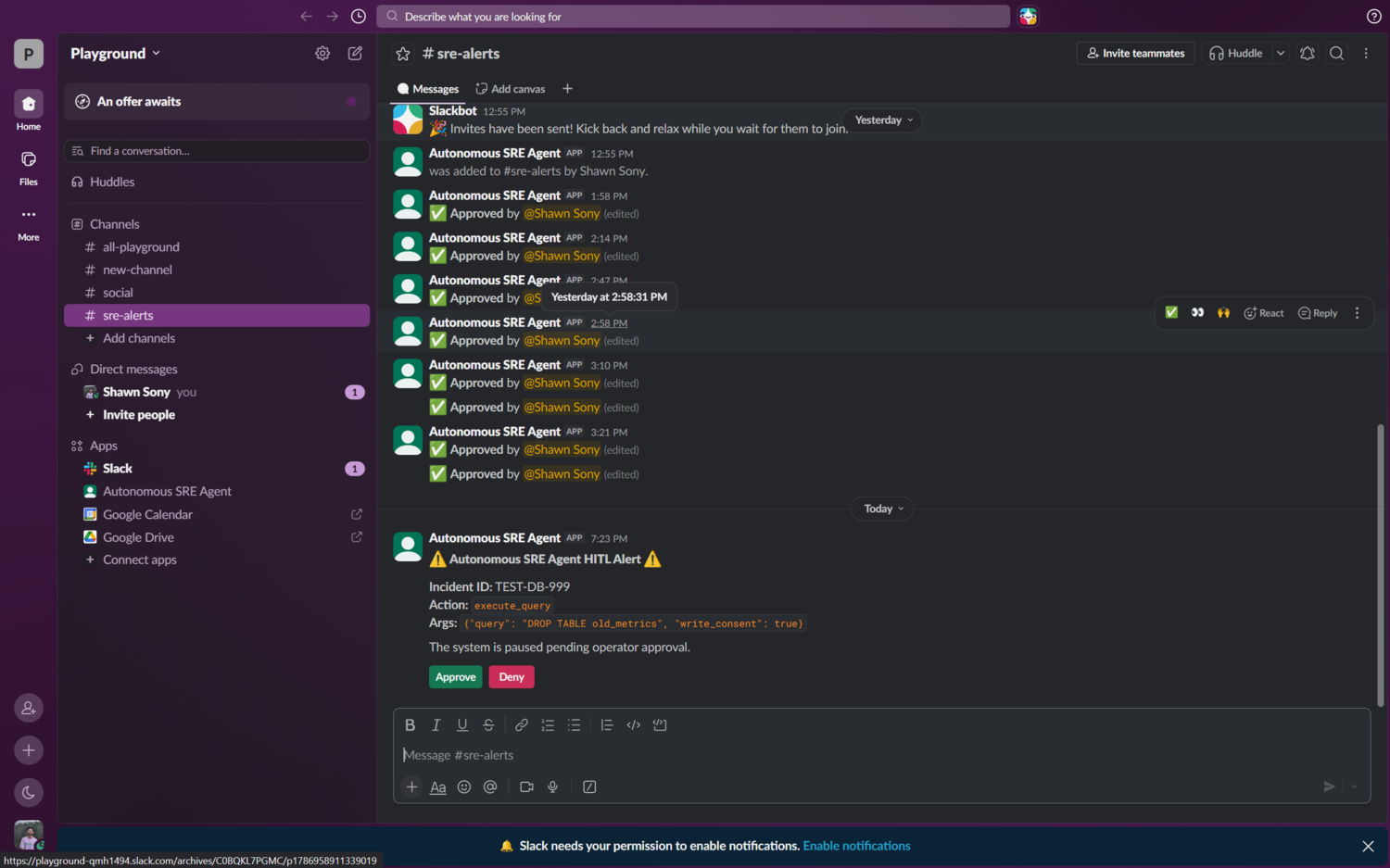
Task: Insert bulleted list in composer
Action: 574,725
